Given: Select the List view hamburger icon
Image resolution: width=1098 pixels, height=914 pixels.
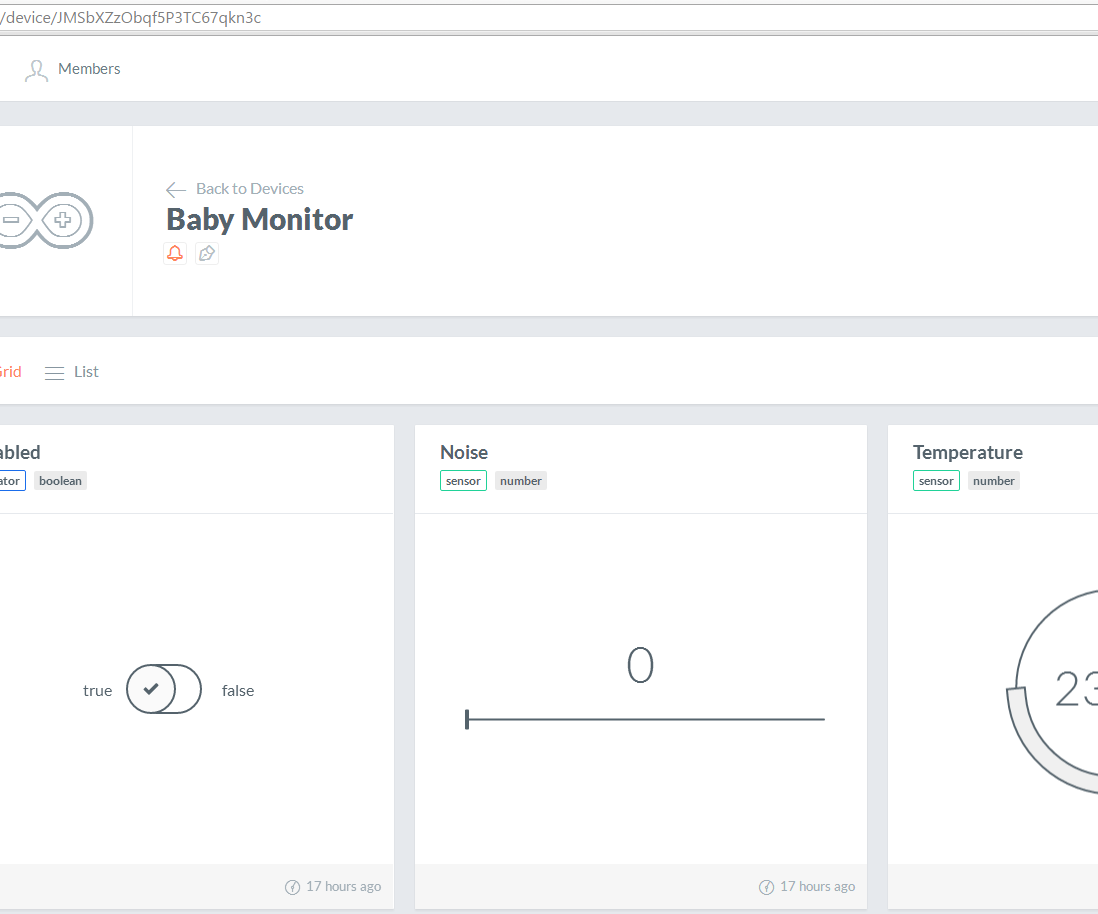Looking at the screenshot, I should (x=54, y=371).
